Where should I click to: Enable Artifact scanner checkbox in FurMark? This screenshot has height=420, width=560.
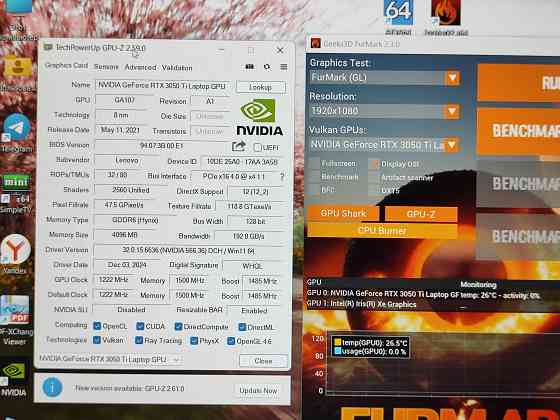coord(374,178)
